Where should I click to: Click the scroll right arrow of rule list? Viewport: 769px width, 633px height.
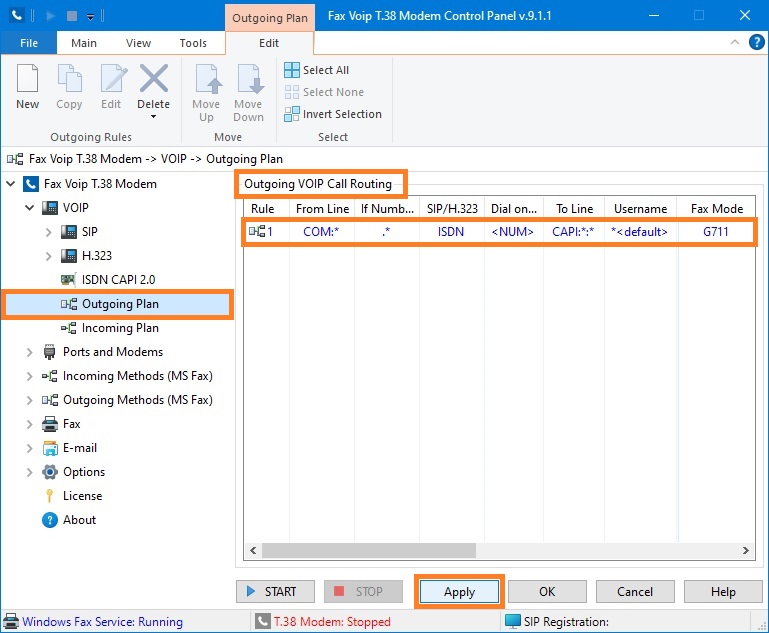click(745, 551)
